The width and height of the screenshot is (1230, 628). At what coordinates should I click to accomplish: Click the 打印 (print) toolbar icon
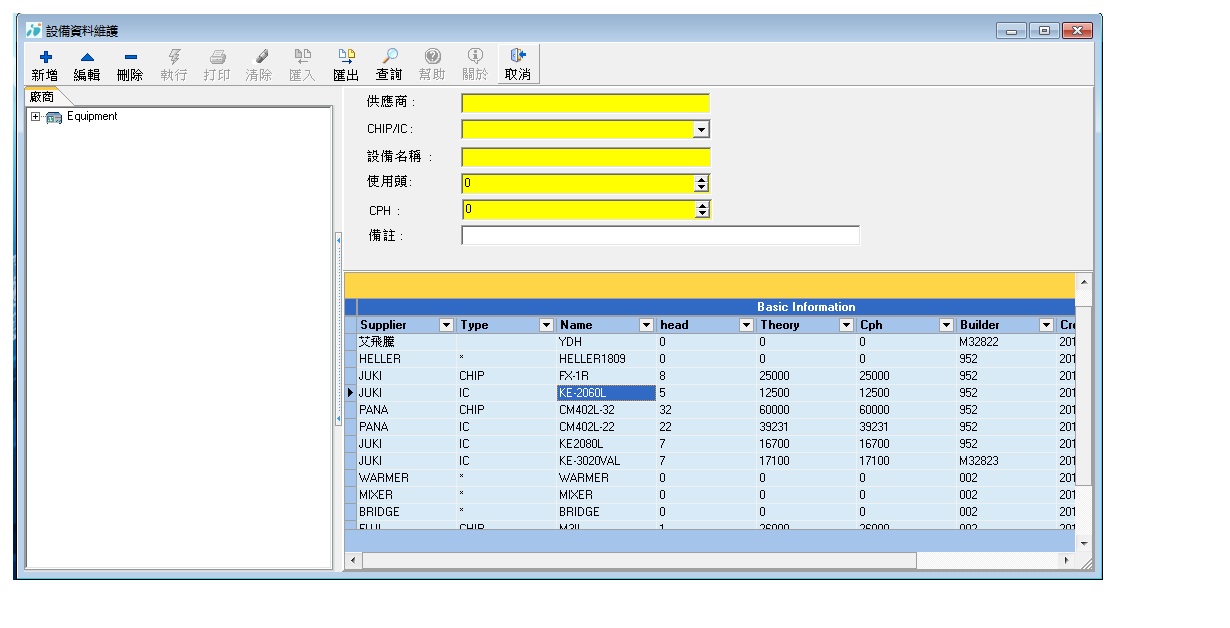click(217, 57)
